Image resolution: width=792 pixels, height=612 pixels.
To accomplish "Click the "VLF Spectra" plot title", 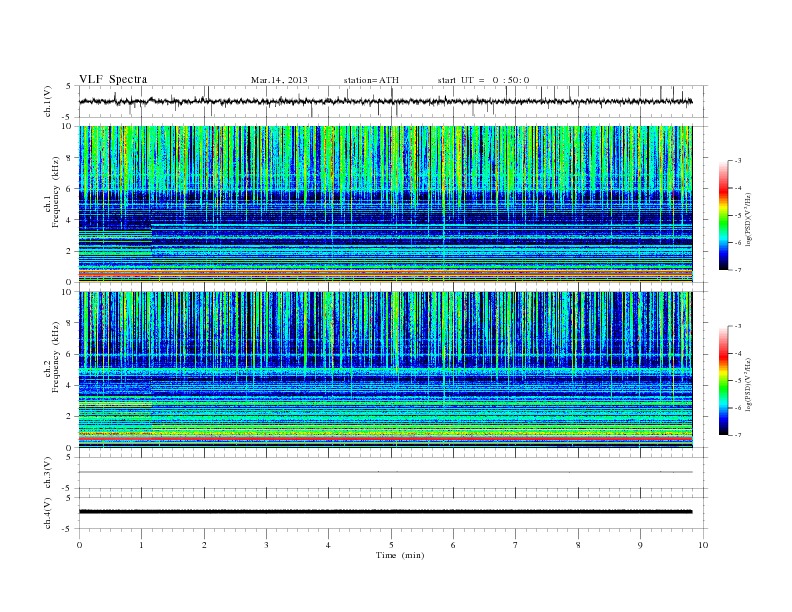I will 113,79.
